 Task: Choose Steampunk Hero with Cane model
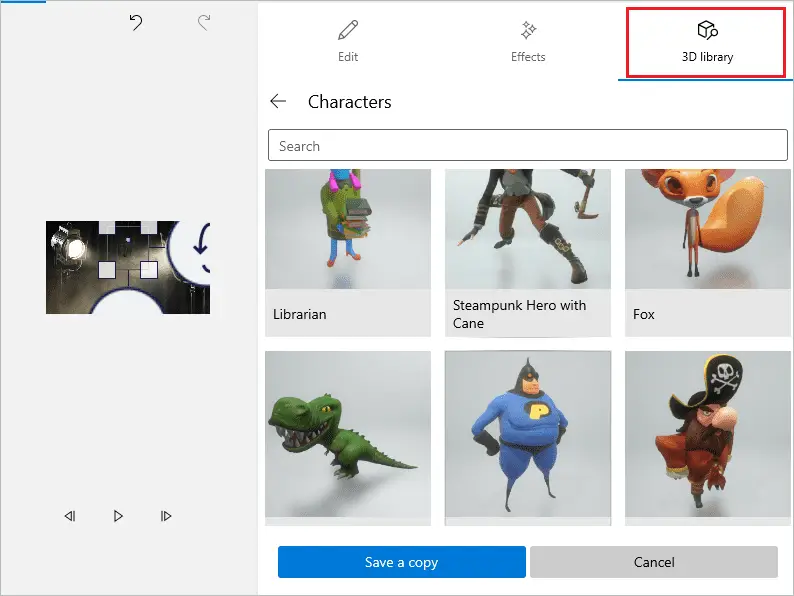[528, 252]
